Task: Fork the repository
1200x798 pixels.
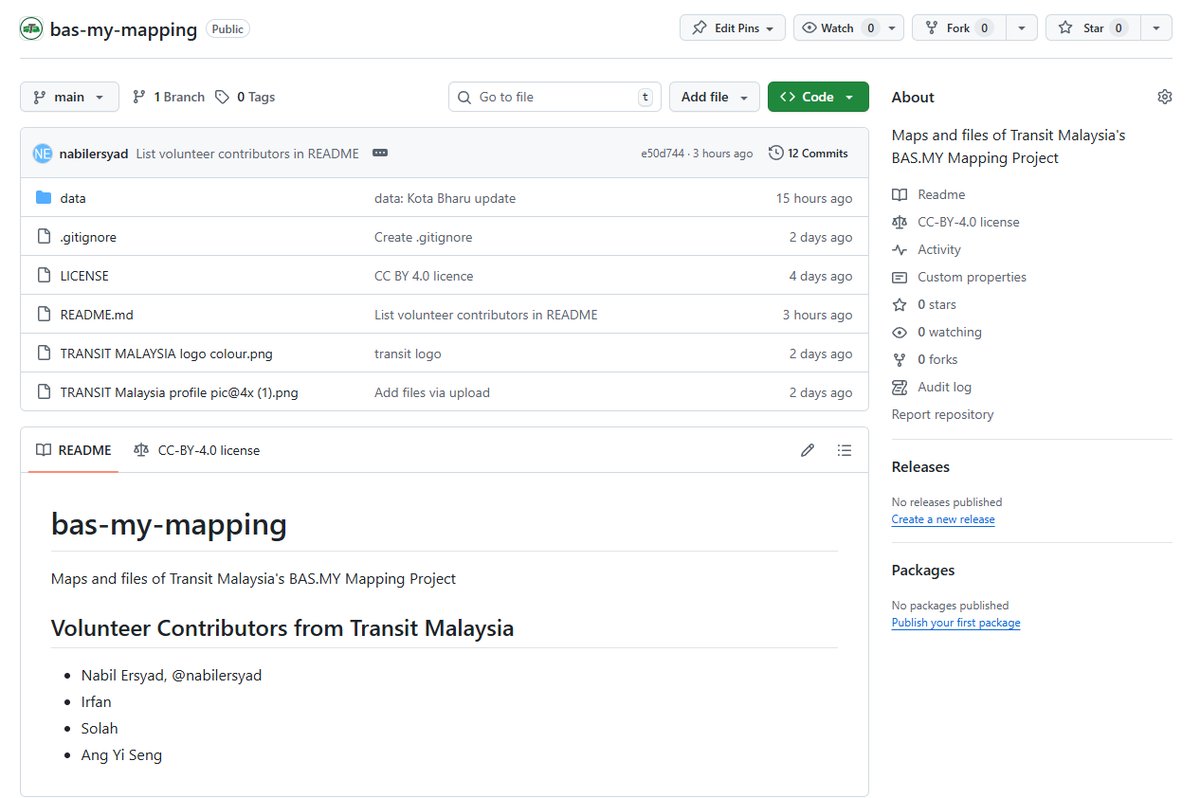Action: tap(958, 28)
